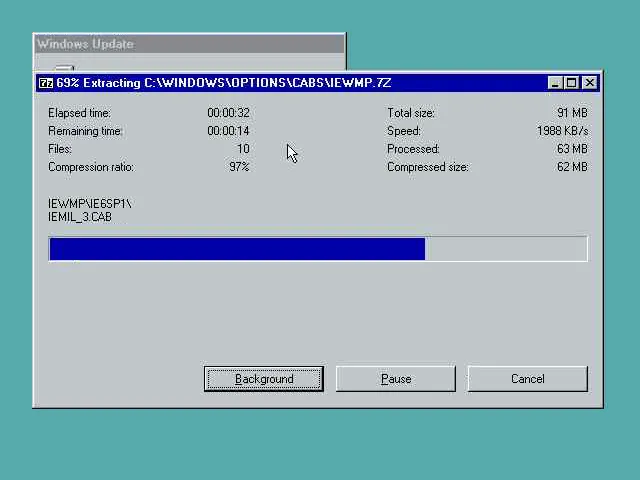Click the Processed value 63 MB
Image resolution: width=640 pixels, height=480 pixels.
click(x=572, y=149)
